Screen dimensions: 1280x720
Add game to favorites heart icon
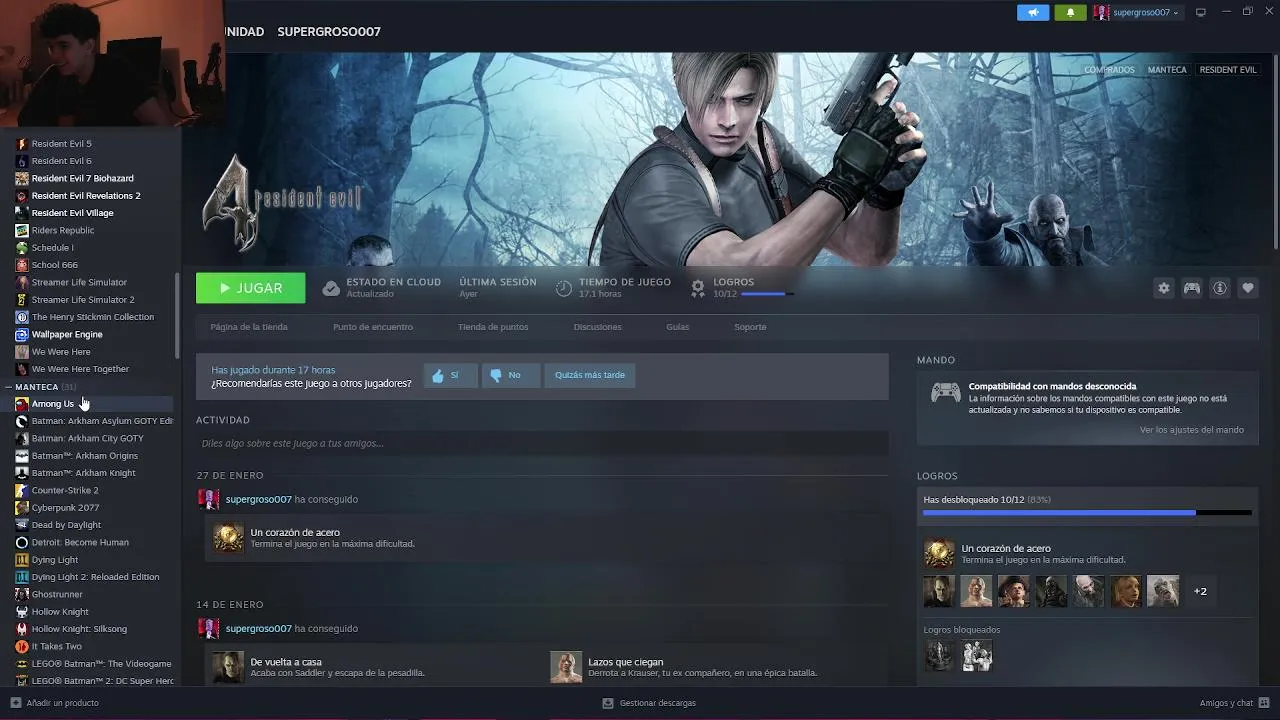pos(1248,288)
